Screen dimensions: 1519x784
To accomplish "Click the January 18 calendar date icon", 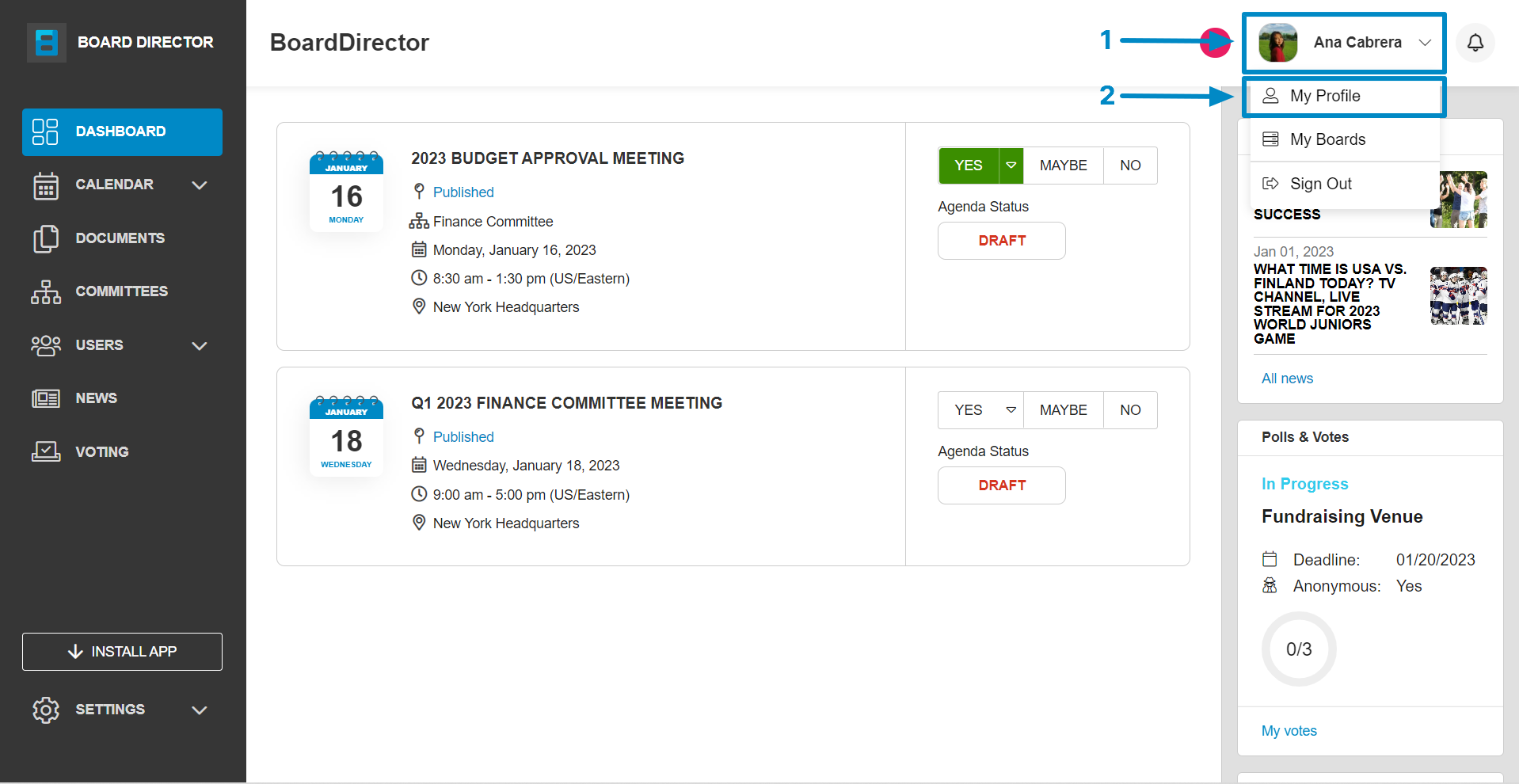I will click(x=346, y=435).
